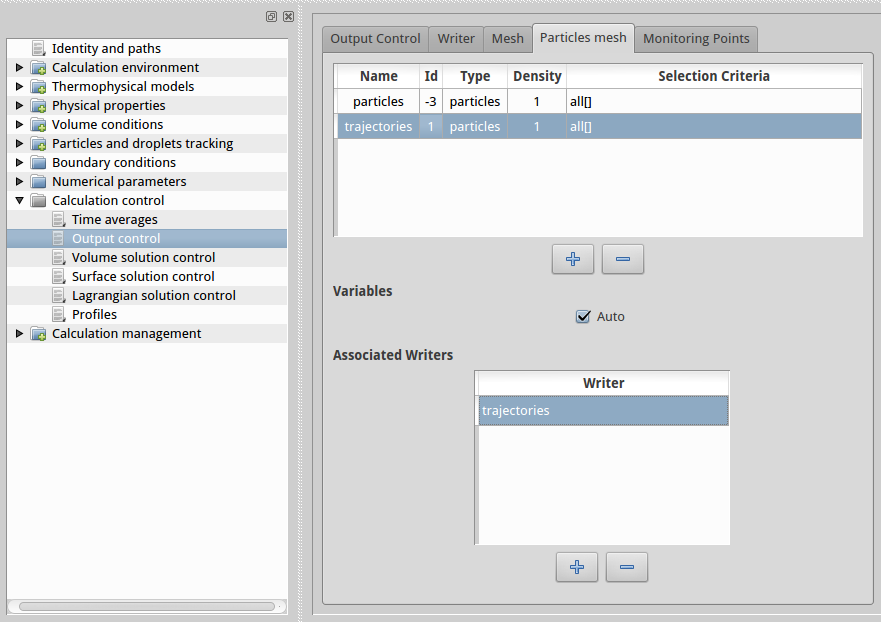This screenshot has height=622, width=881.
Task: Expand the Thermophysical models tree node
Action: pos(19,87)
